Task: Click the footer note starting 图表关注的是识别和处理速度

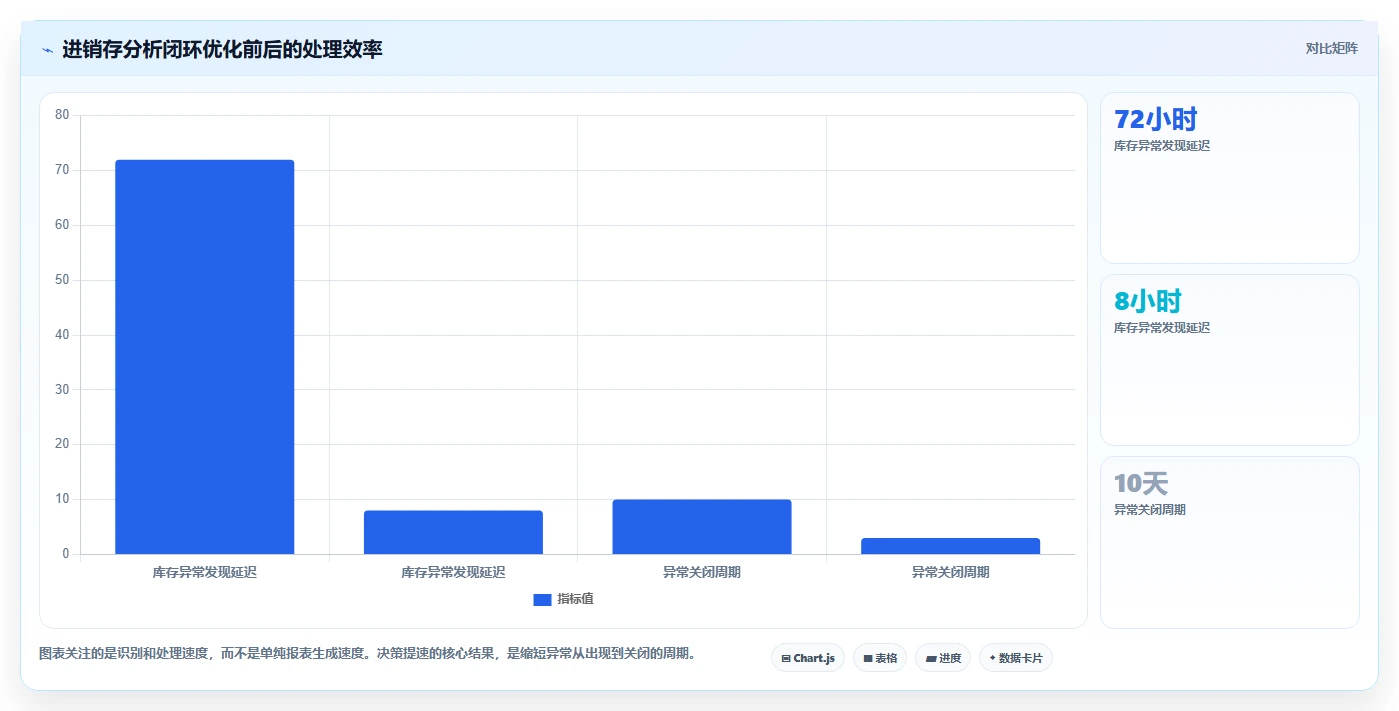Action: click(368, 654)
